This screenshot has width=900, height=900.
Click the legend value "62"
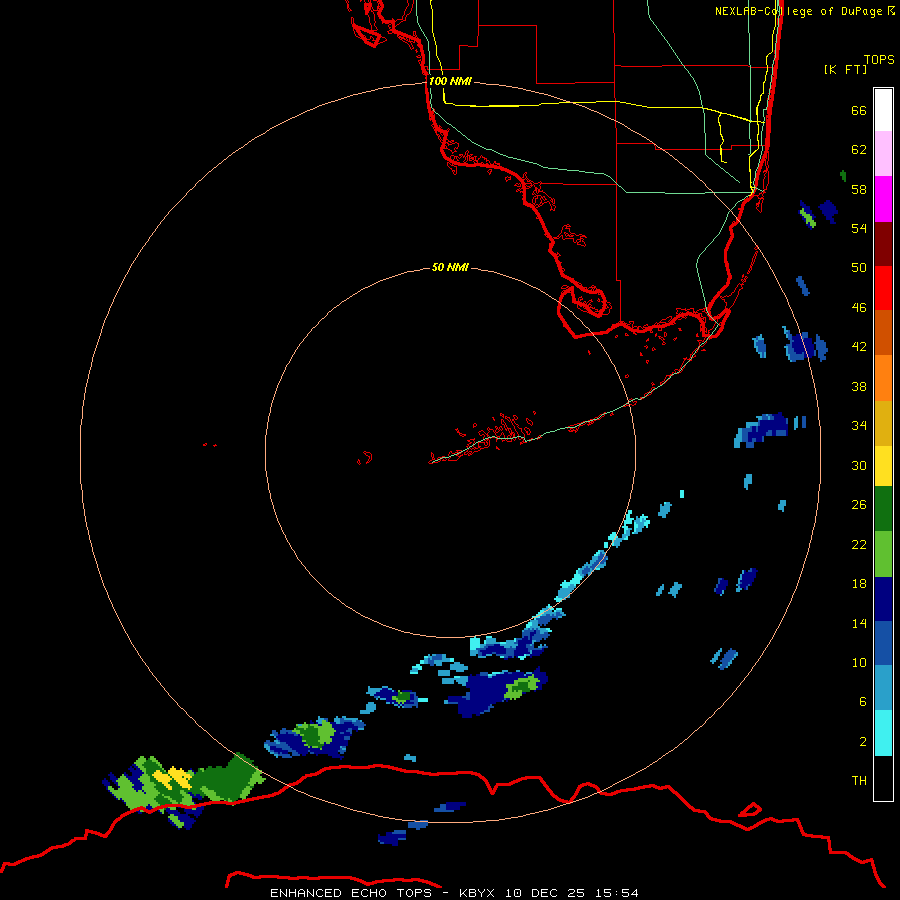click(859, 150)
